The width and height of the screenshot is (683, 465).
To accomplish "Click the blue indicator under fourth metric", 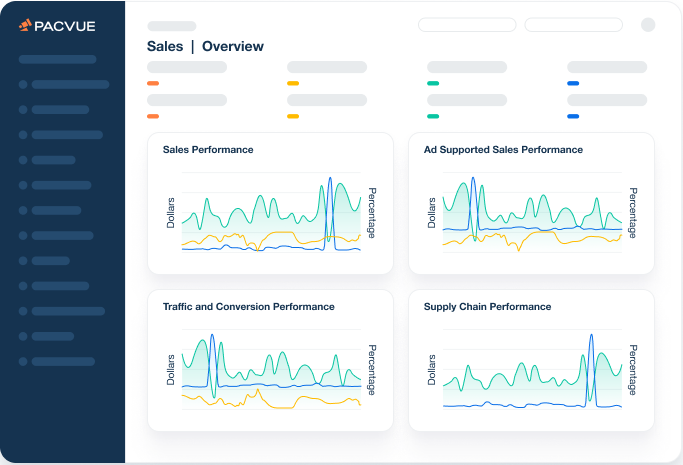I will (x=573, y=83).
